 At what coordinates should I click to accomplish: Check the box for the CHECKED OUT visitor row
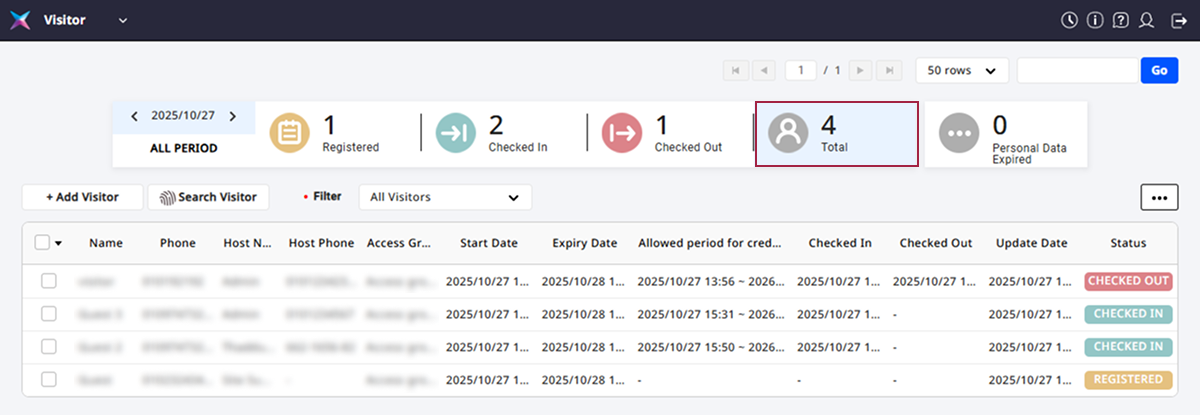coord(48,281)
